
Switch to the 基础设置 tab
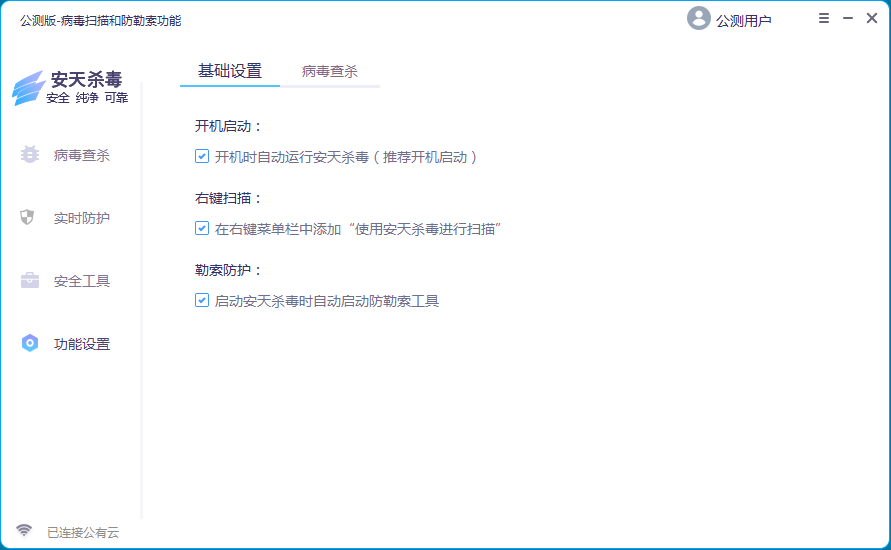coord(230,71)
